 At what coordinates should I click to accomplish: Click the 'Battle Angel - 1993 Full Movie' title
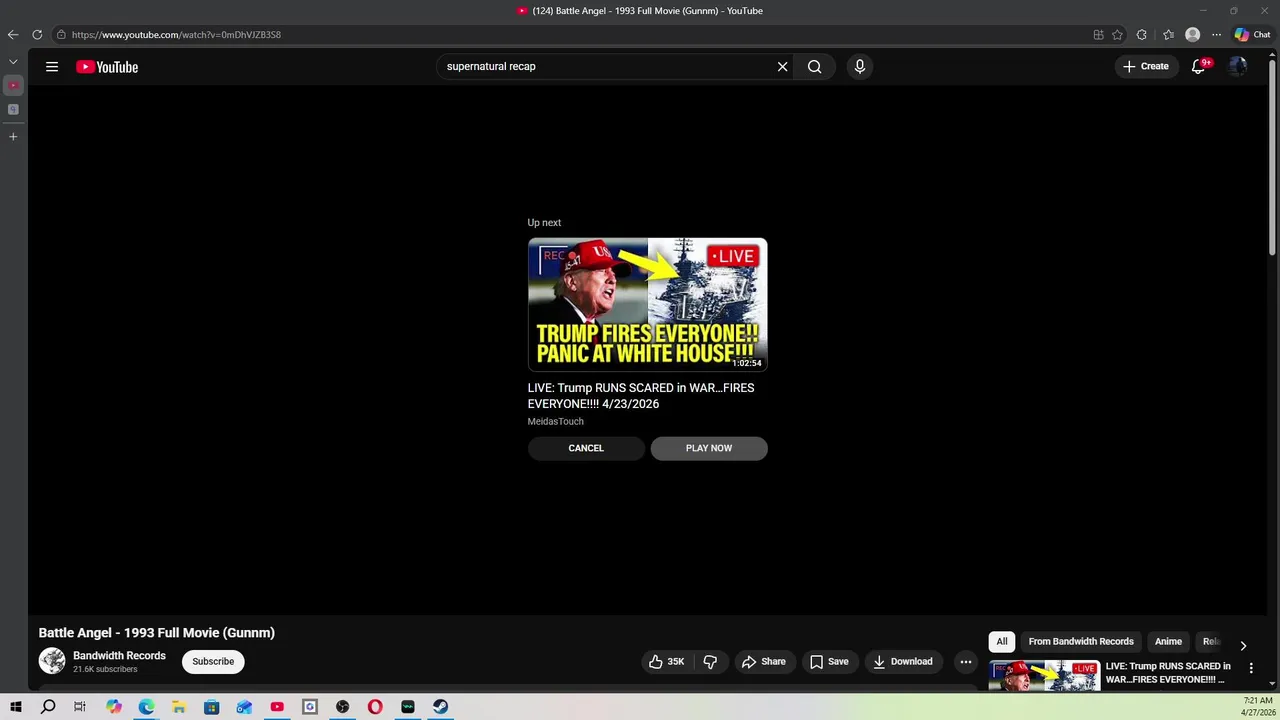157,633
